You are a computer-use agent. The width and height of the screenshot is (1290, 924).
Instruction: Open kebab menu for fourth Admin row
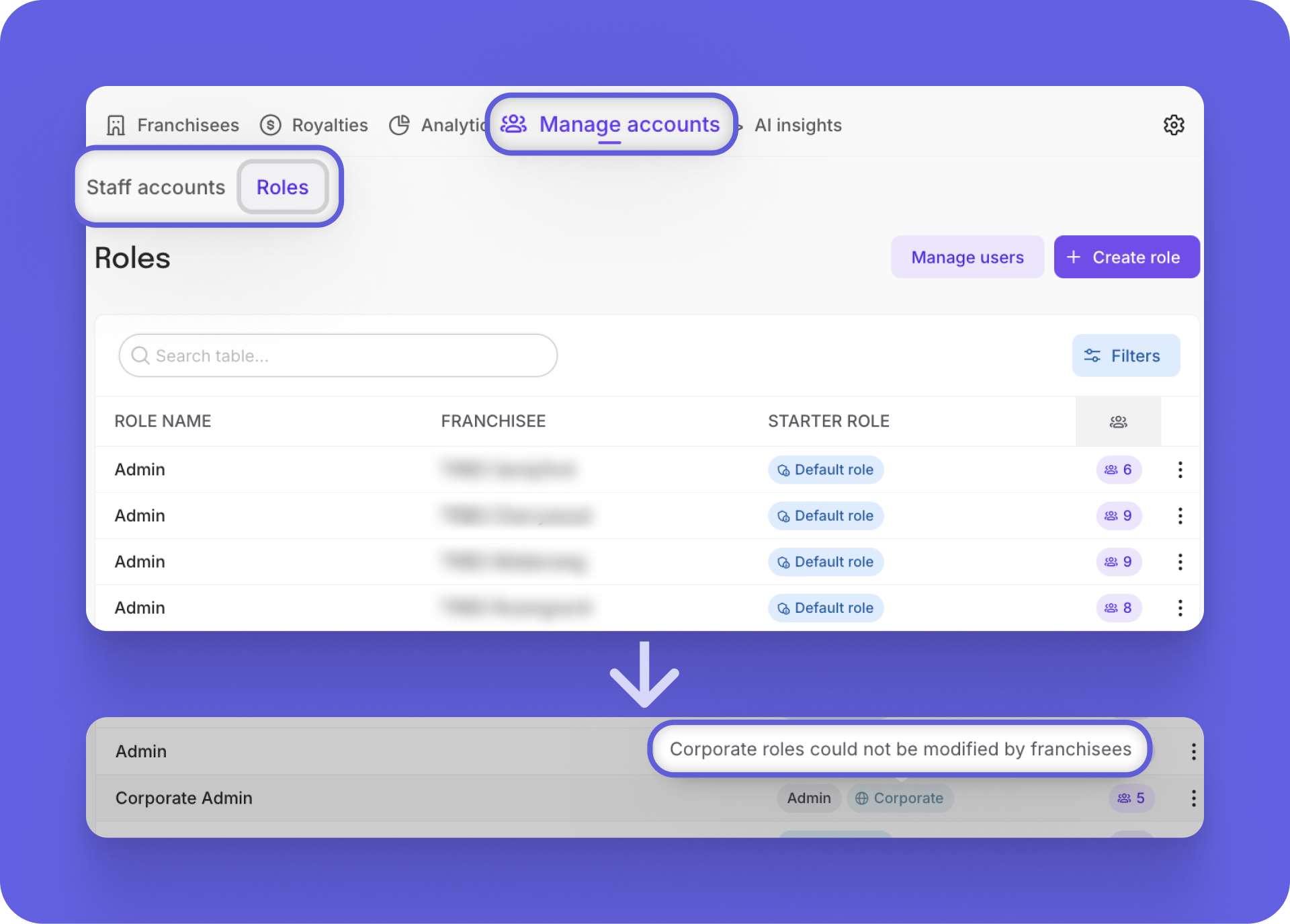coord(1180,608)
